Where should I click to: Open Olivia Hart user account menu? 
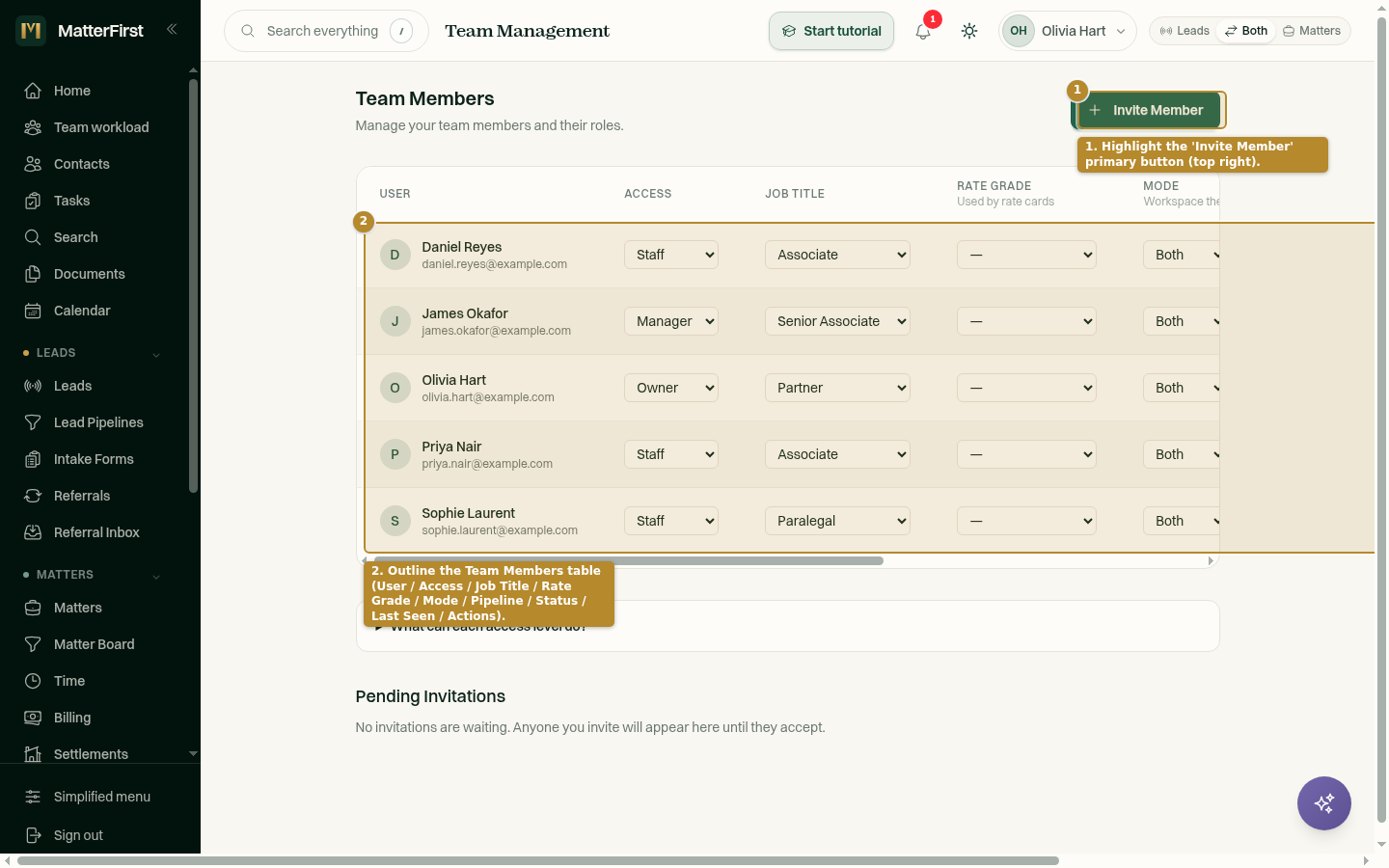point(1068,31)
